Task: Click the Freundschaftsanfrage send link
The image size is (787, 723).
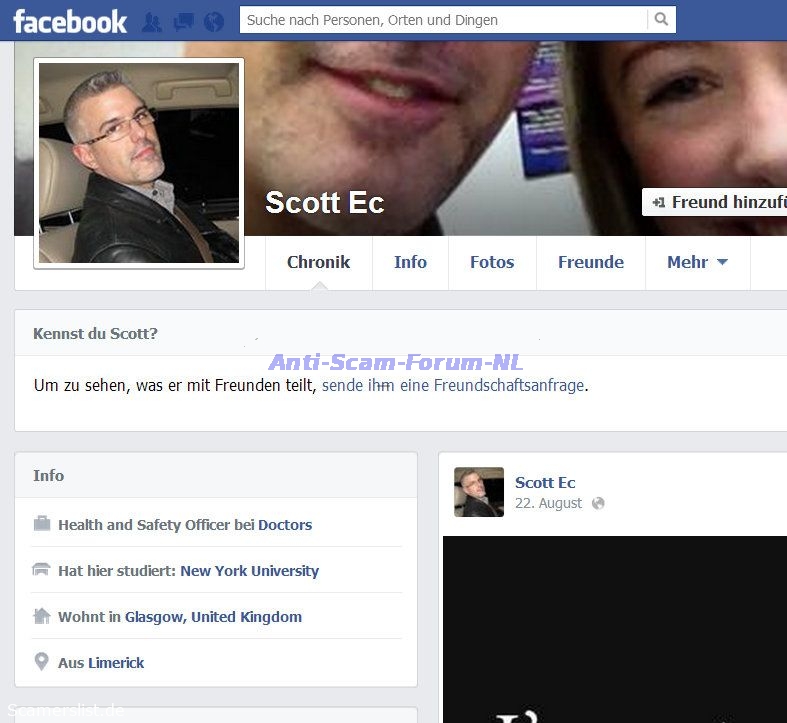Action: click(453, 385)
